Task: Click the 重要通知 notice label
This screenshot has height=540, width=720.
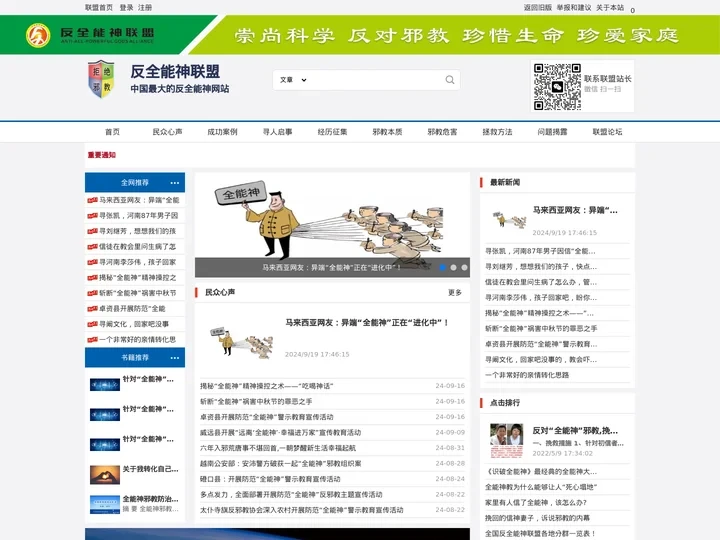Action: coord(101,155)
